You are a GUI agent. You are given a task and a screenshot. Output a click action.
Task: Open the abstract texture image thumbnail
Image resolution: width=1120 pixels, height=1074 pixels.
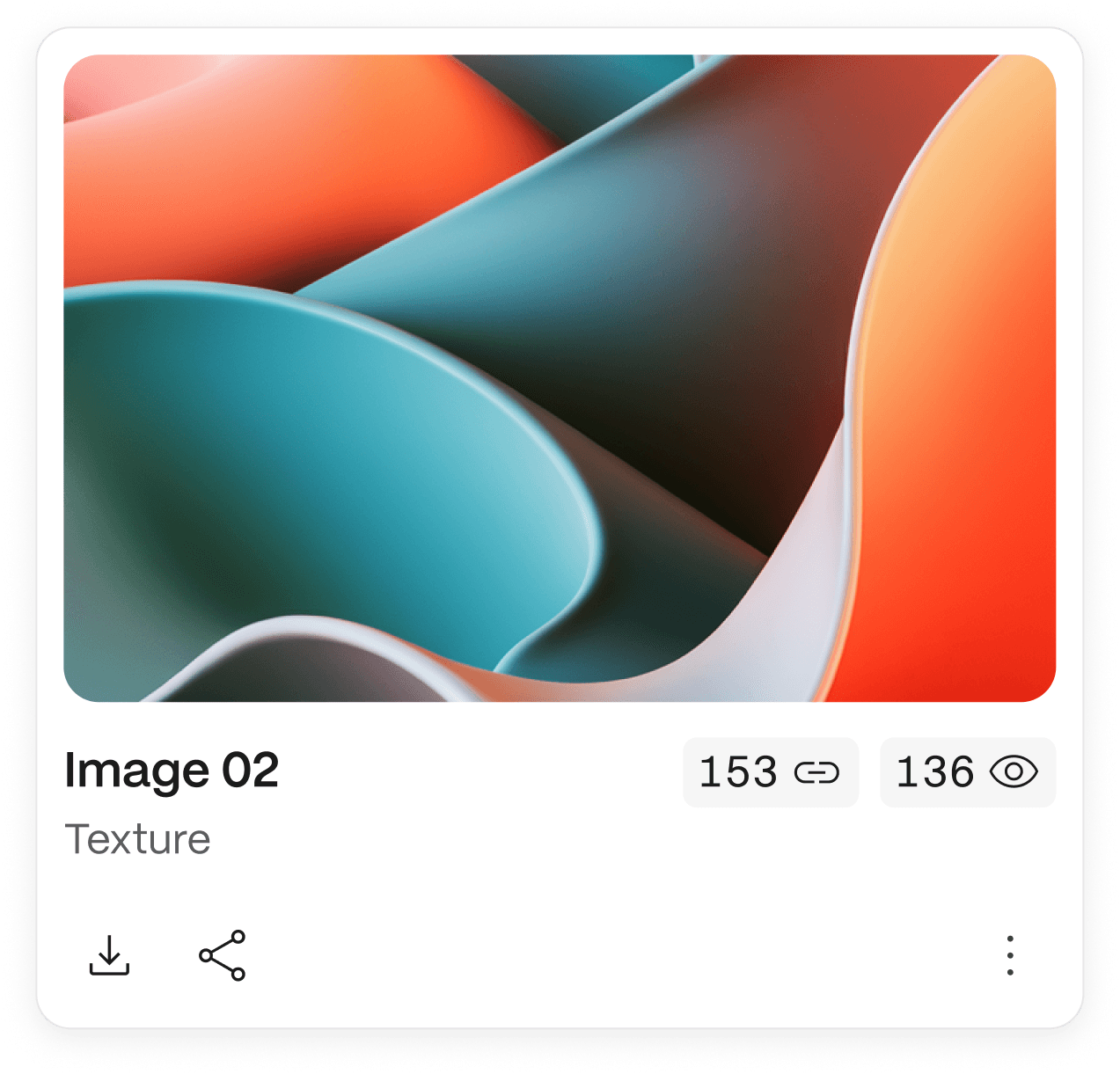[560, 378]
